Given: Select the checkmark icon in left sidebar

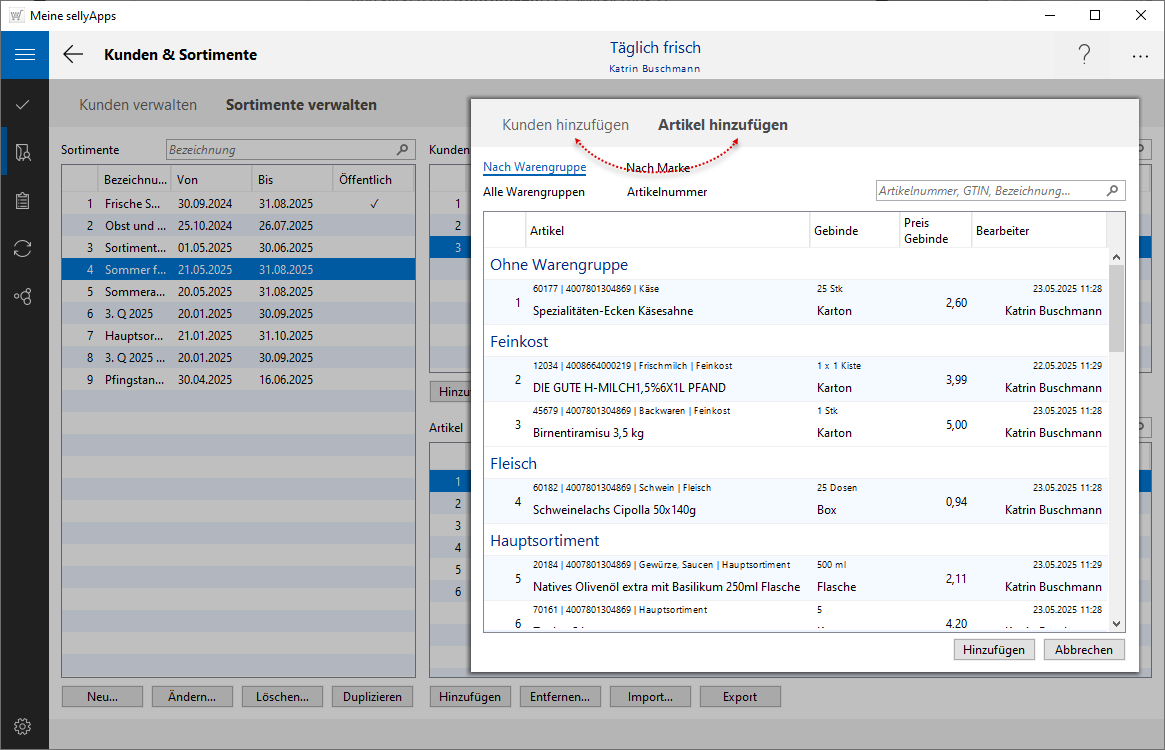Looking at the screenshot, I should pos(23,104).
